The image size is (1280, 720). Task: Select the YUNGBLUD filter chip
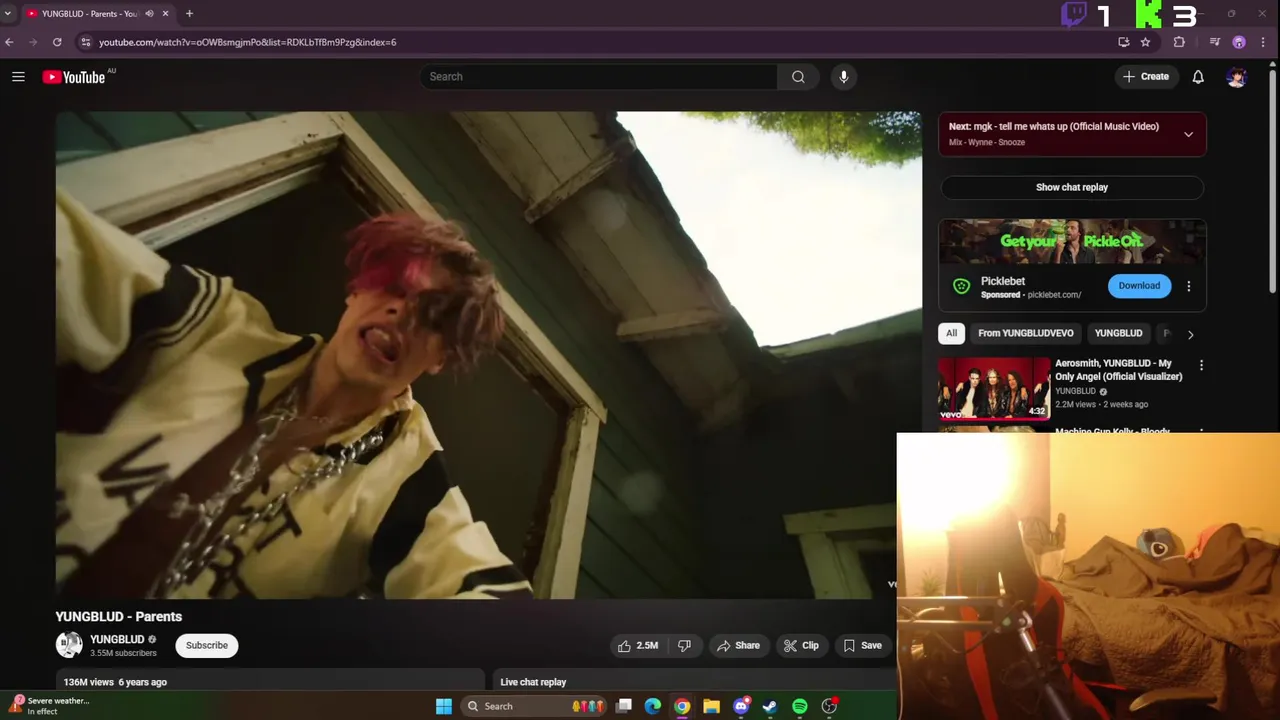click(x=1118, y=333)
